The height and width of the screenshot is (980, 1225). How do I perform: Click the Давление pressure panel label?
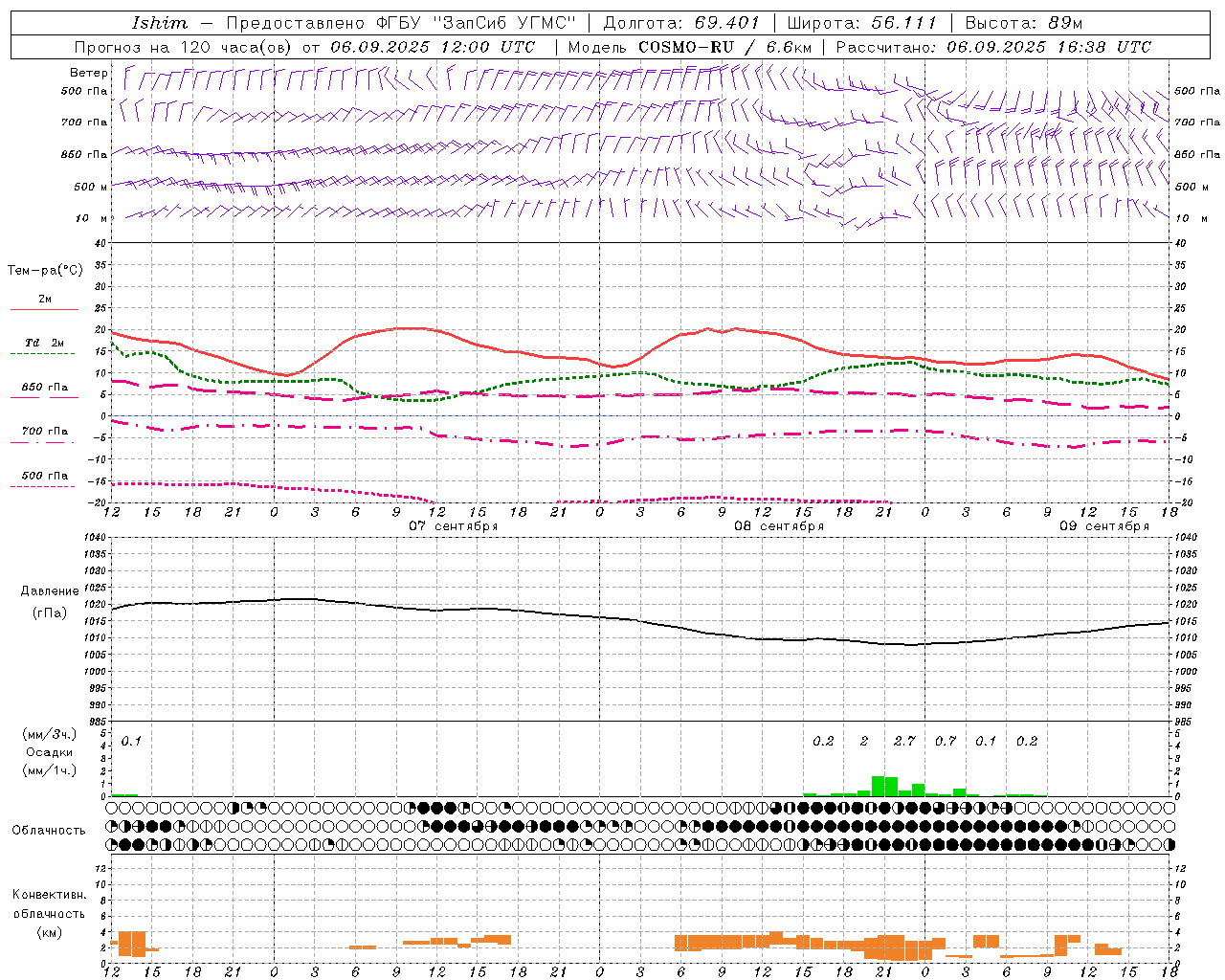pyautogui.click(x=50, y=591)
